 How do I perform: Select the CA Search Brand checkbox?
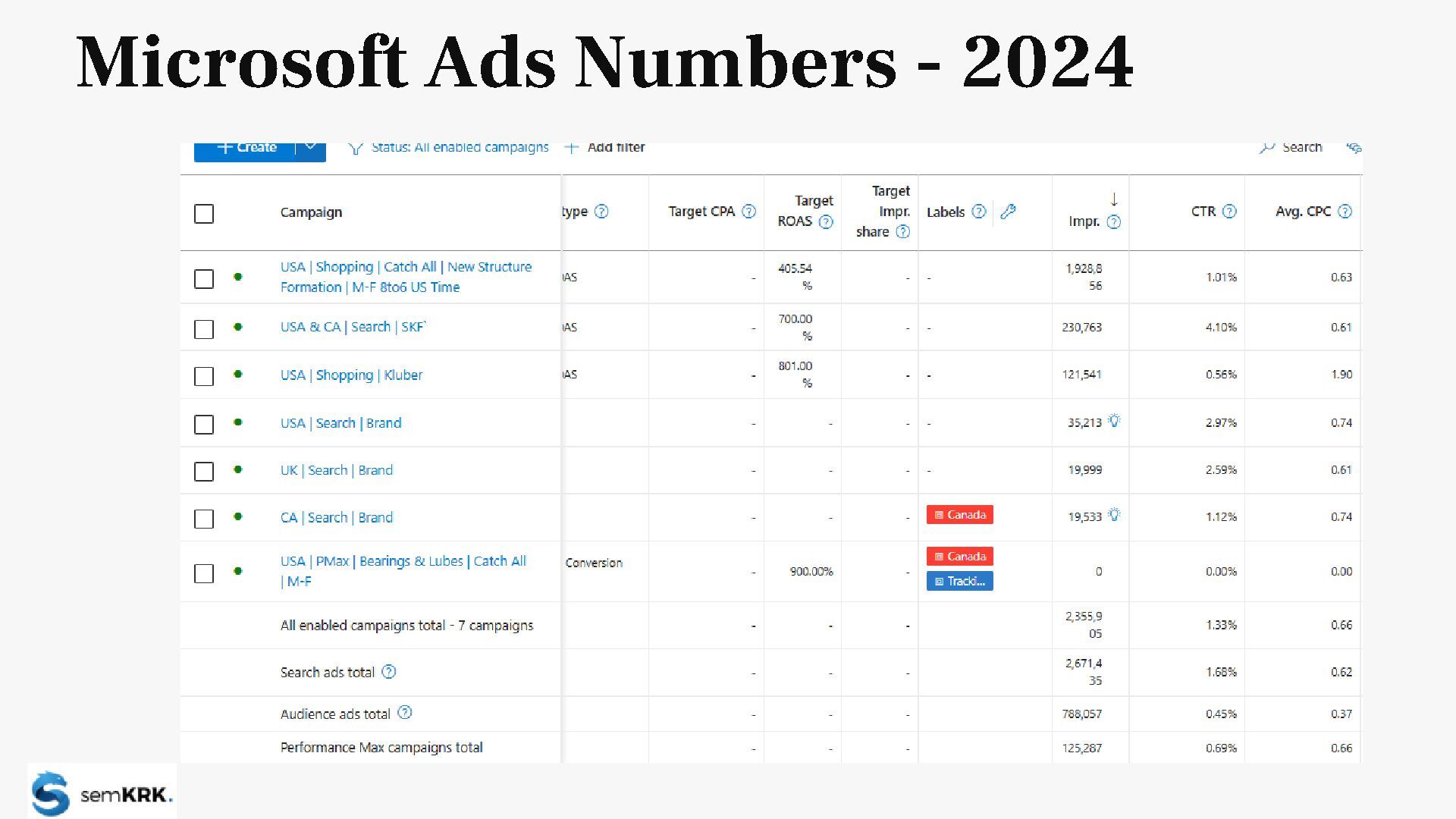(204, 519)
